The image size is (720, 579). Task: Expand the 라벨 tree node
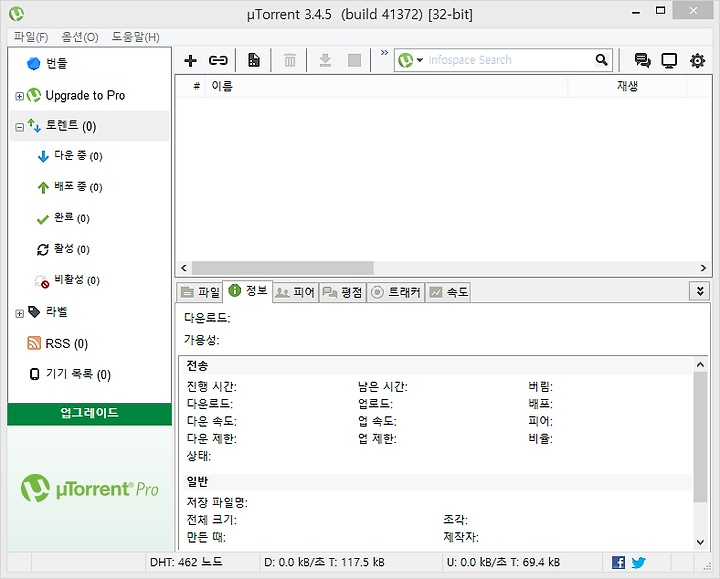point(19,314)
